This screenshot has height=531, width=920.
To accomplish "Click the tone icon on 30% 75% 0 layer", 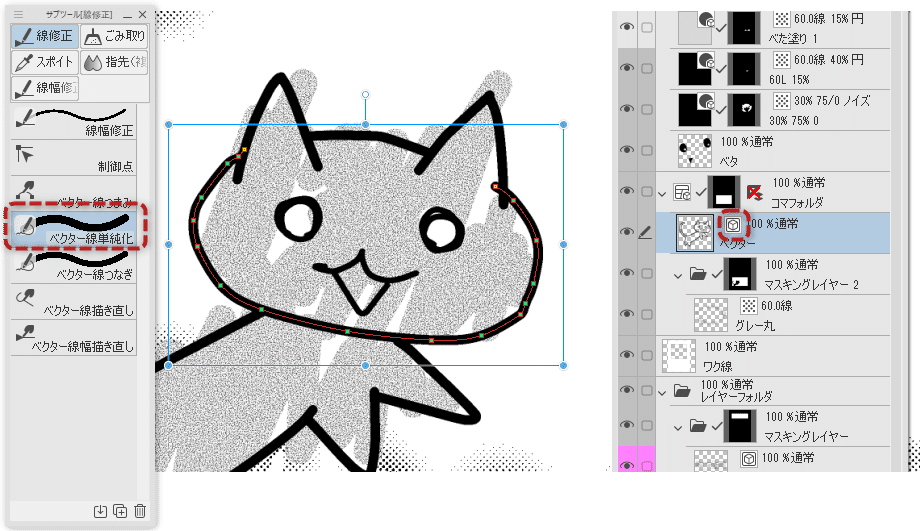I will 782,101.
